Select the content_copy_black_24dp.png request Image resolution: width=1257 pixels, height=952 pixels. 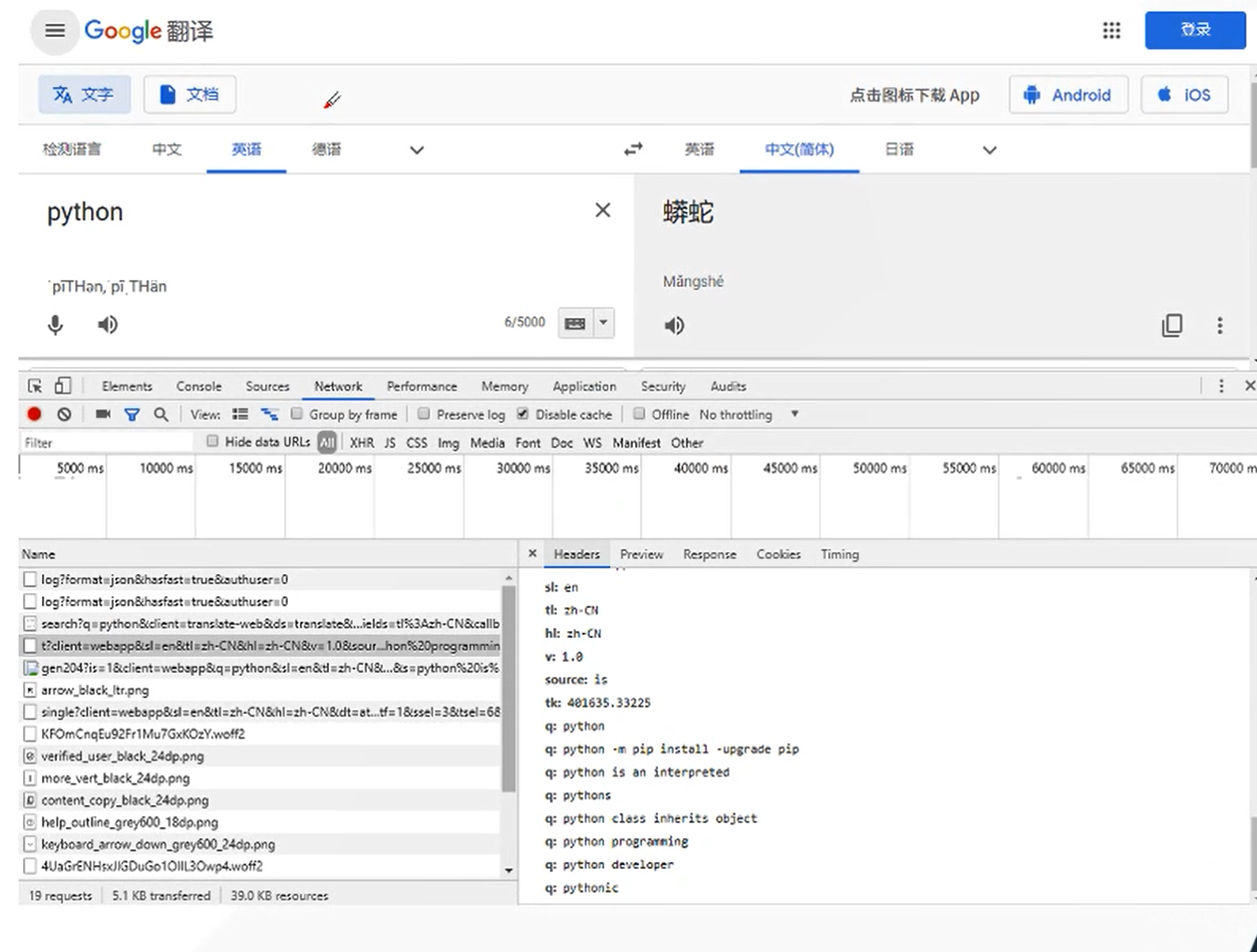(x=260, y=800)
